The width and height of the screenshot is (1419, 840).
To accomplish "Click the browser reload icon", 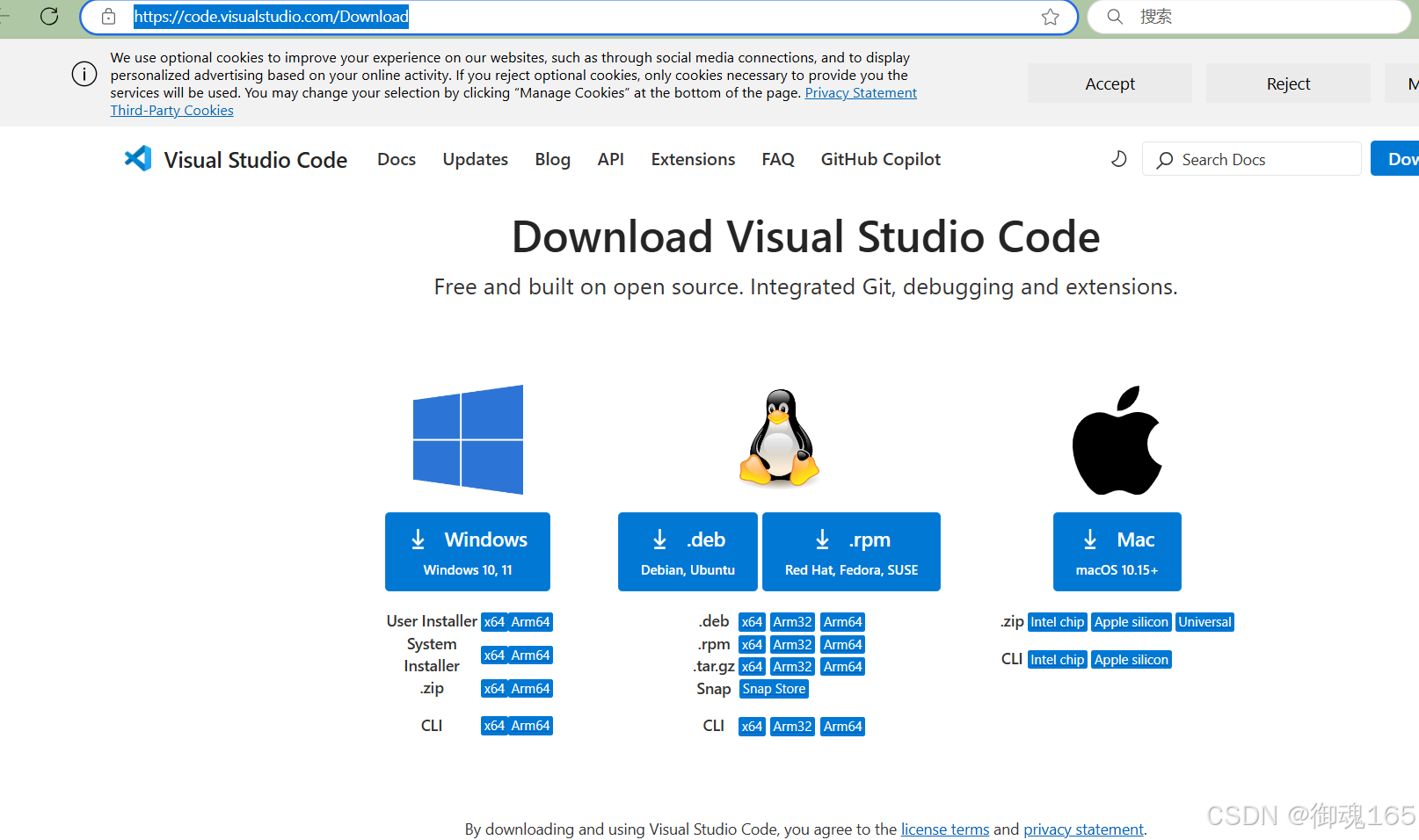I will click(49, 16).
